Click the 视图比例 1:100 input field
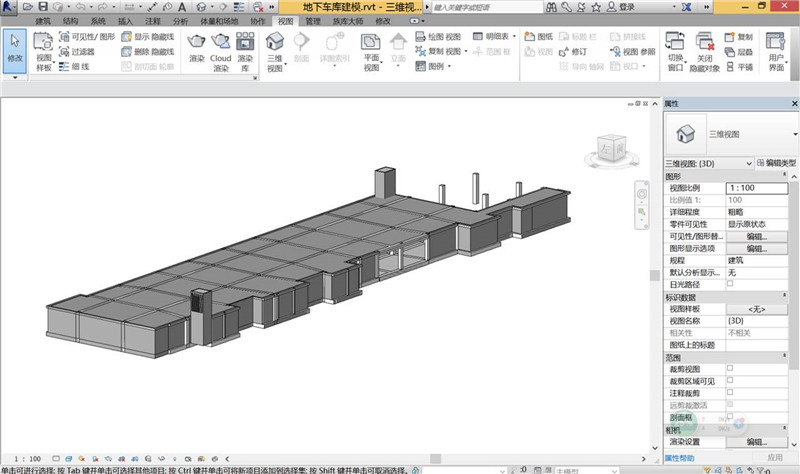 click(755, 188)
